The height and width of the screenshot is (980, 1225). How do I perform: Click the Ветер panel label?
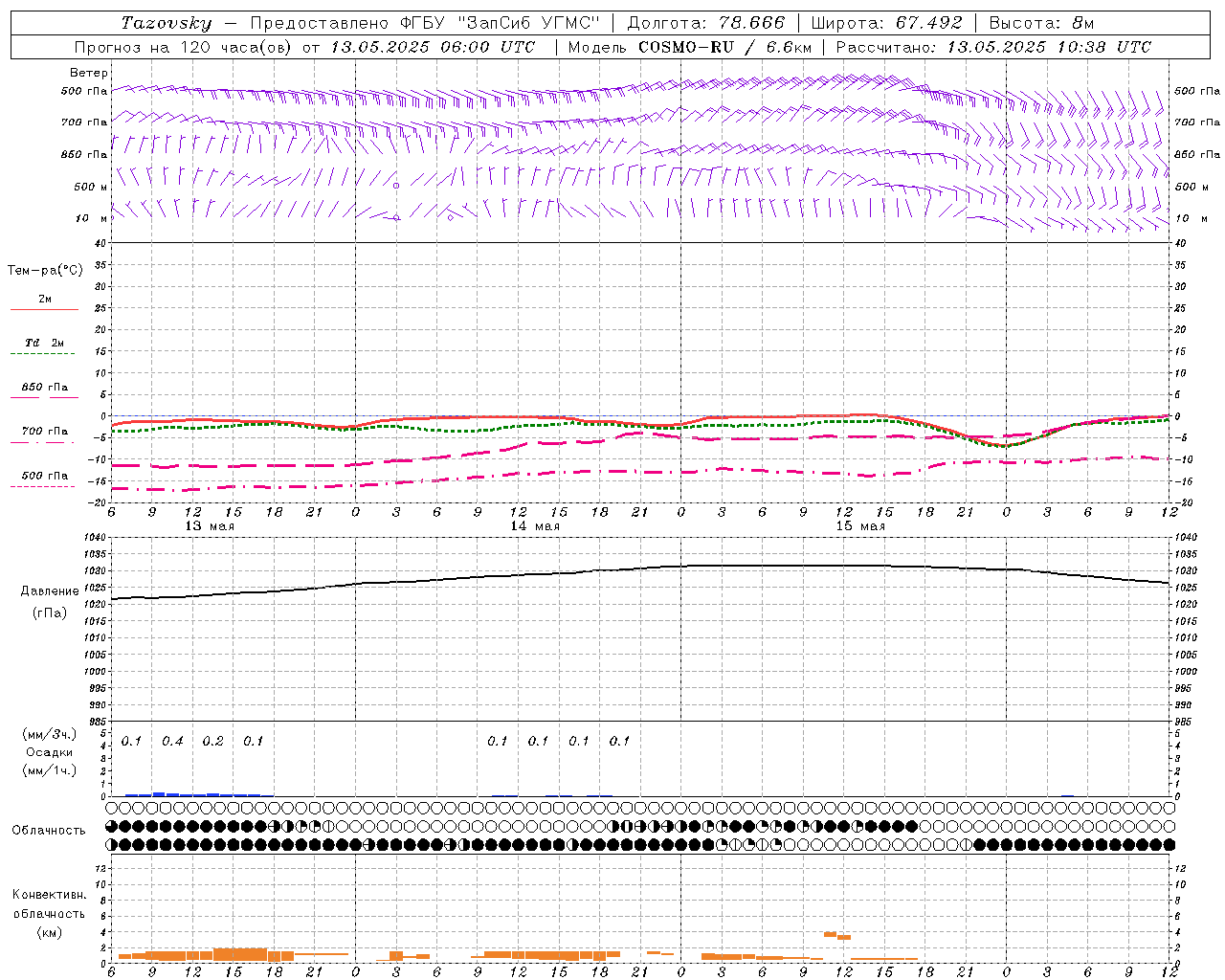[89, 73]
